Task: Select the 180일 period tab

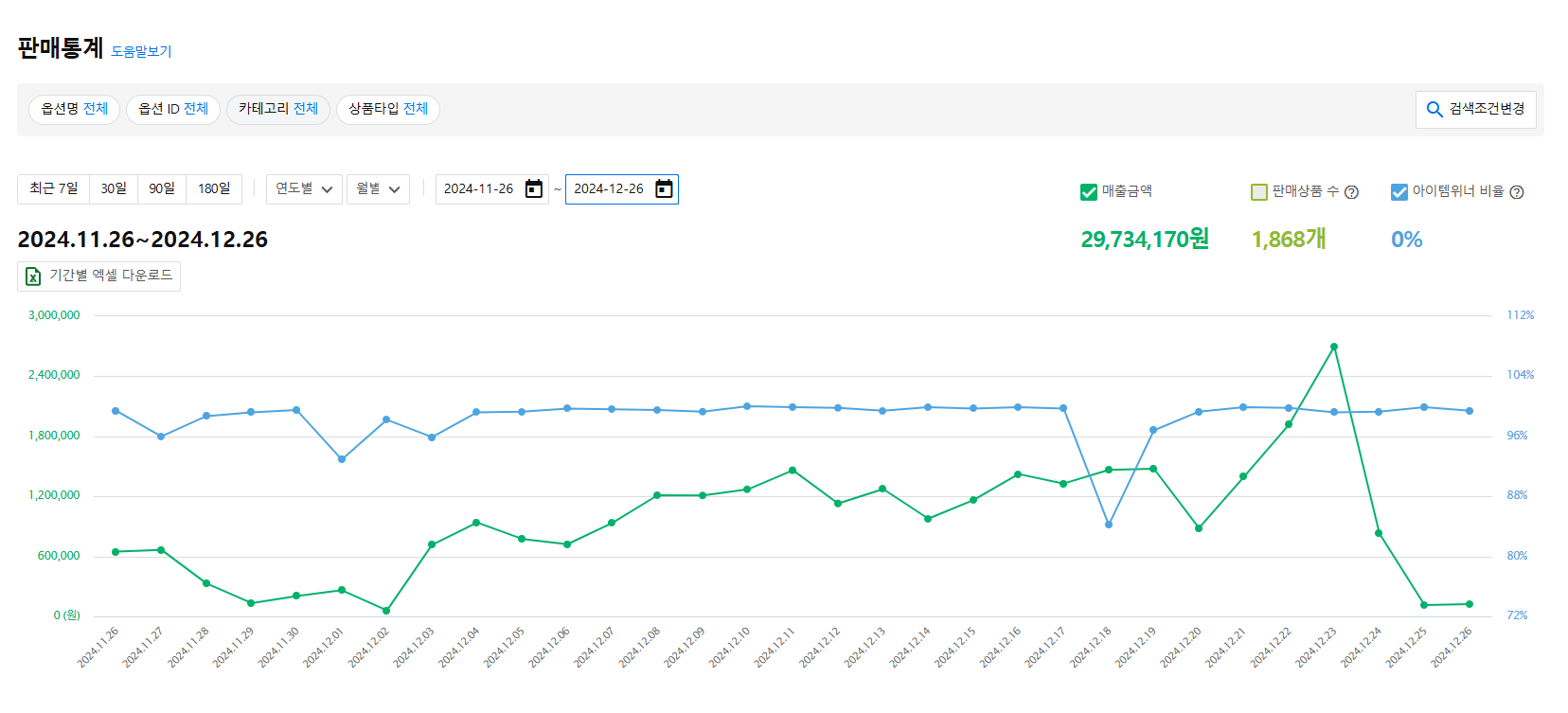Action: tap(214, 189)
